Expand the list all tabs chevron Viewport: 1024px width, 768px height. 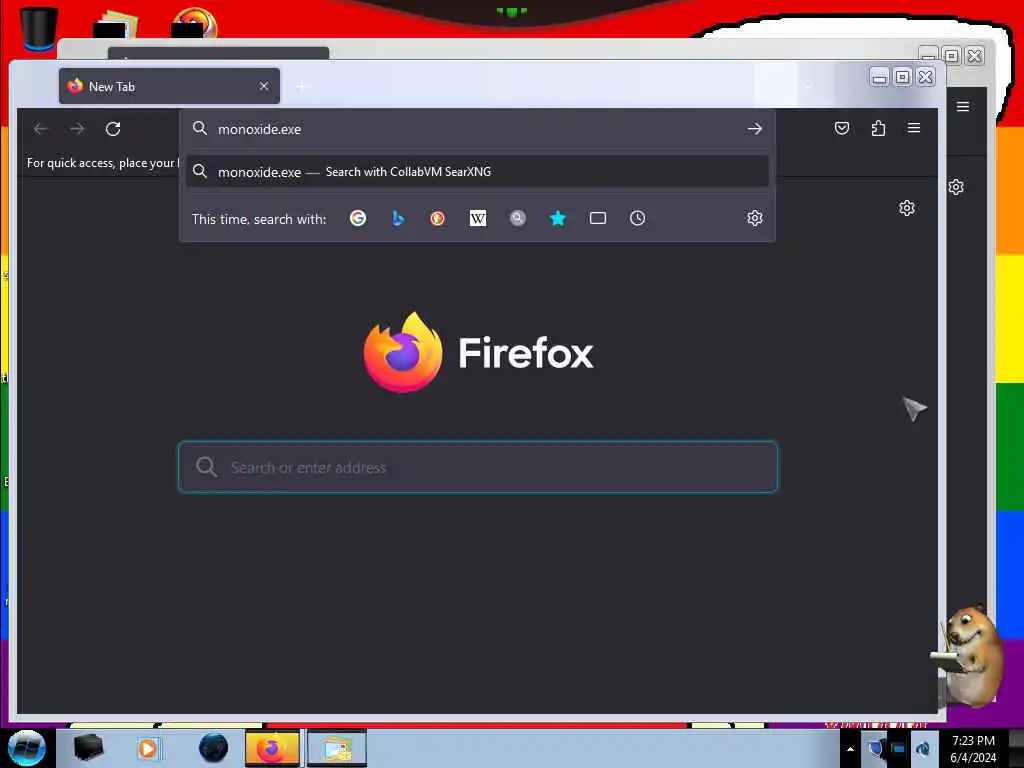(x=808, y=86)
